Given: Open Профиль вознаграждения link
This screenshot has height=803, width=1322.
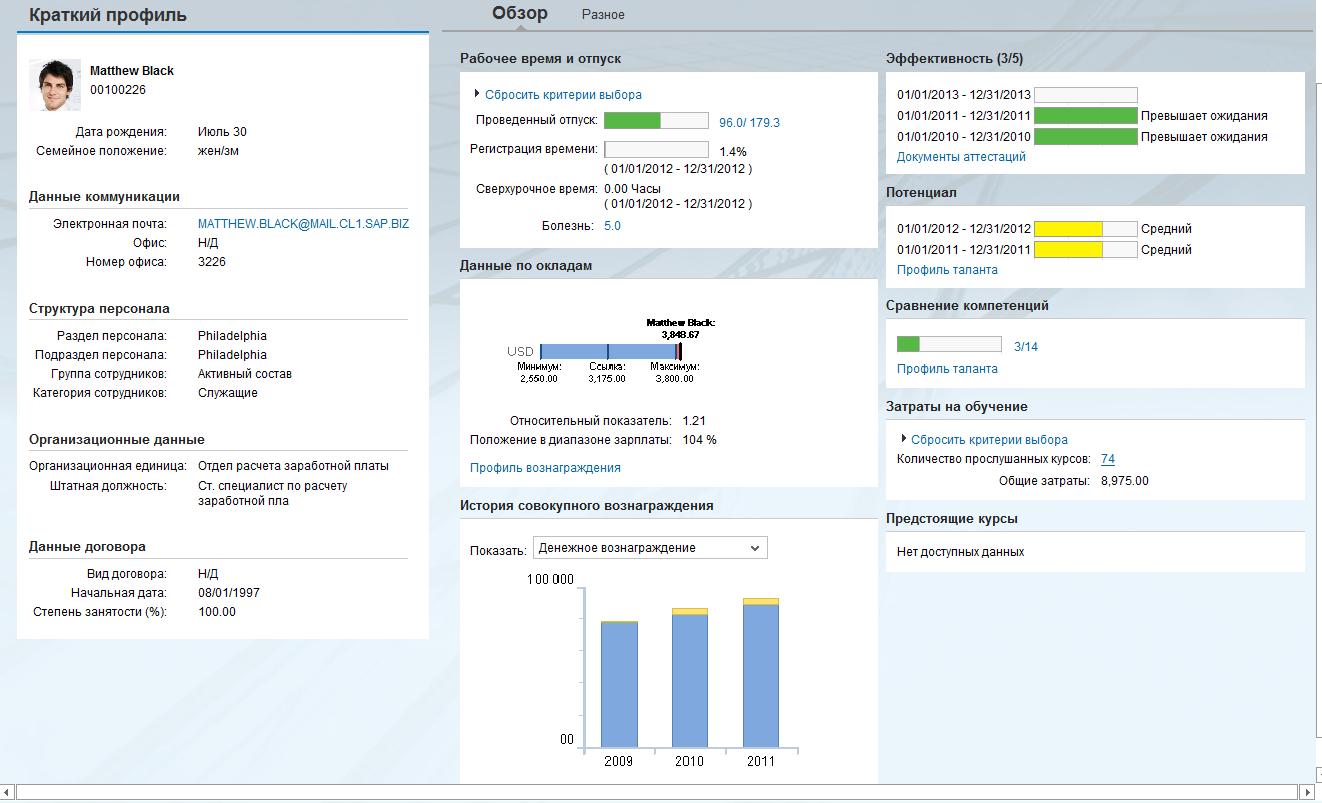Looking at the screenshot, I should (545, 468).
